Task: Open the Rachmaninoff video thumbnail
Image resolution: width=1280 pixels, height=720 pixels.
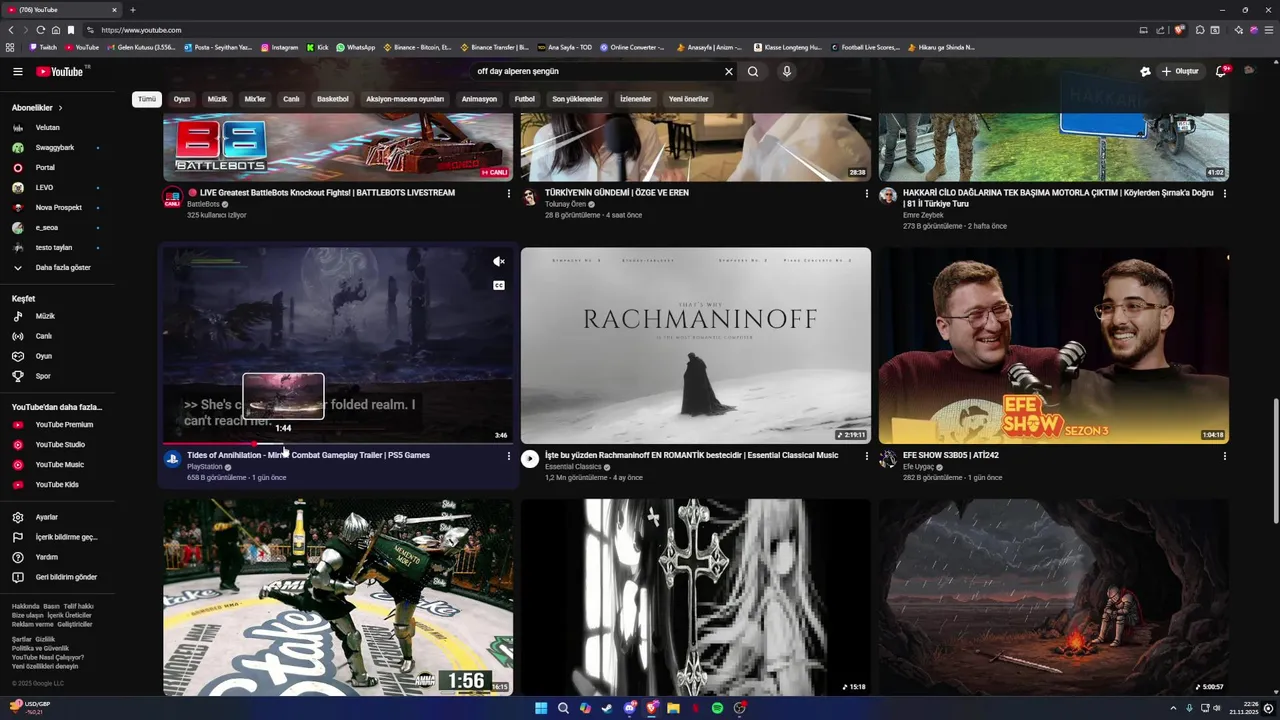Action: click(696, 346)
